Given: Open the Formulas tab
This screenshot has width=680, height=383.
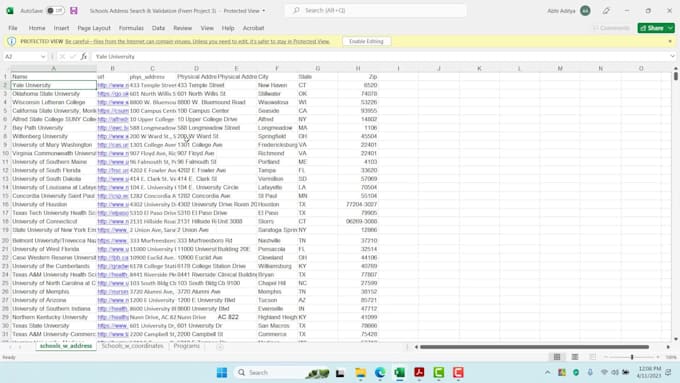Looking at the screenshot, I should click(131, 28).
